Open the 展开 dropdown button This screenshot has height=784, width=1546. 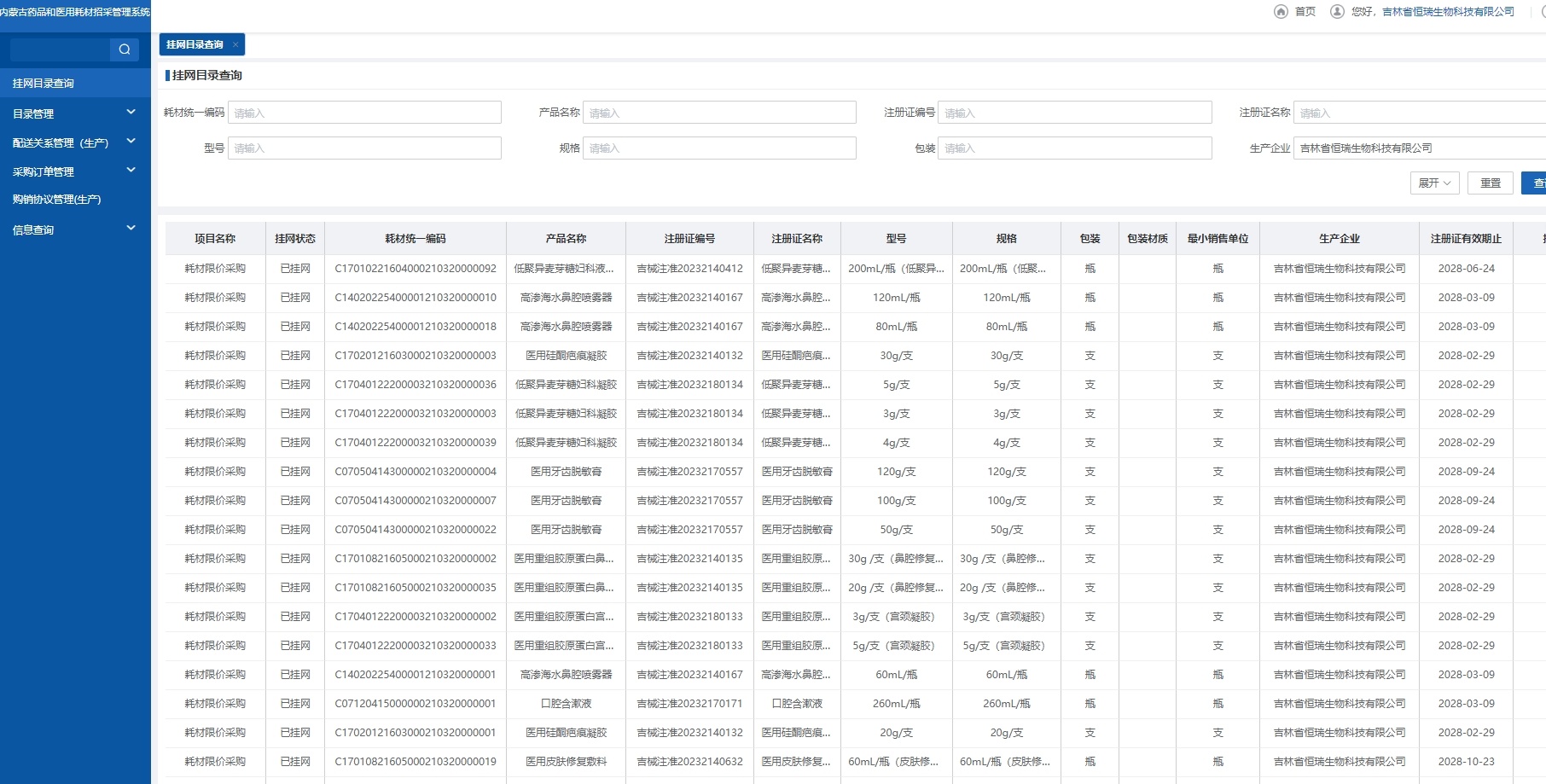[1434, 183]
